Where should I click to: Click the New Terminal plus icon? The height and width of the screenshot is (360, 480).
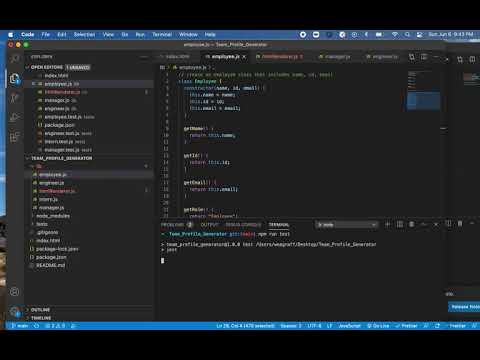pos(387,224)
